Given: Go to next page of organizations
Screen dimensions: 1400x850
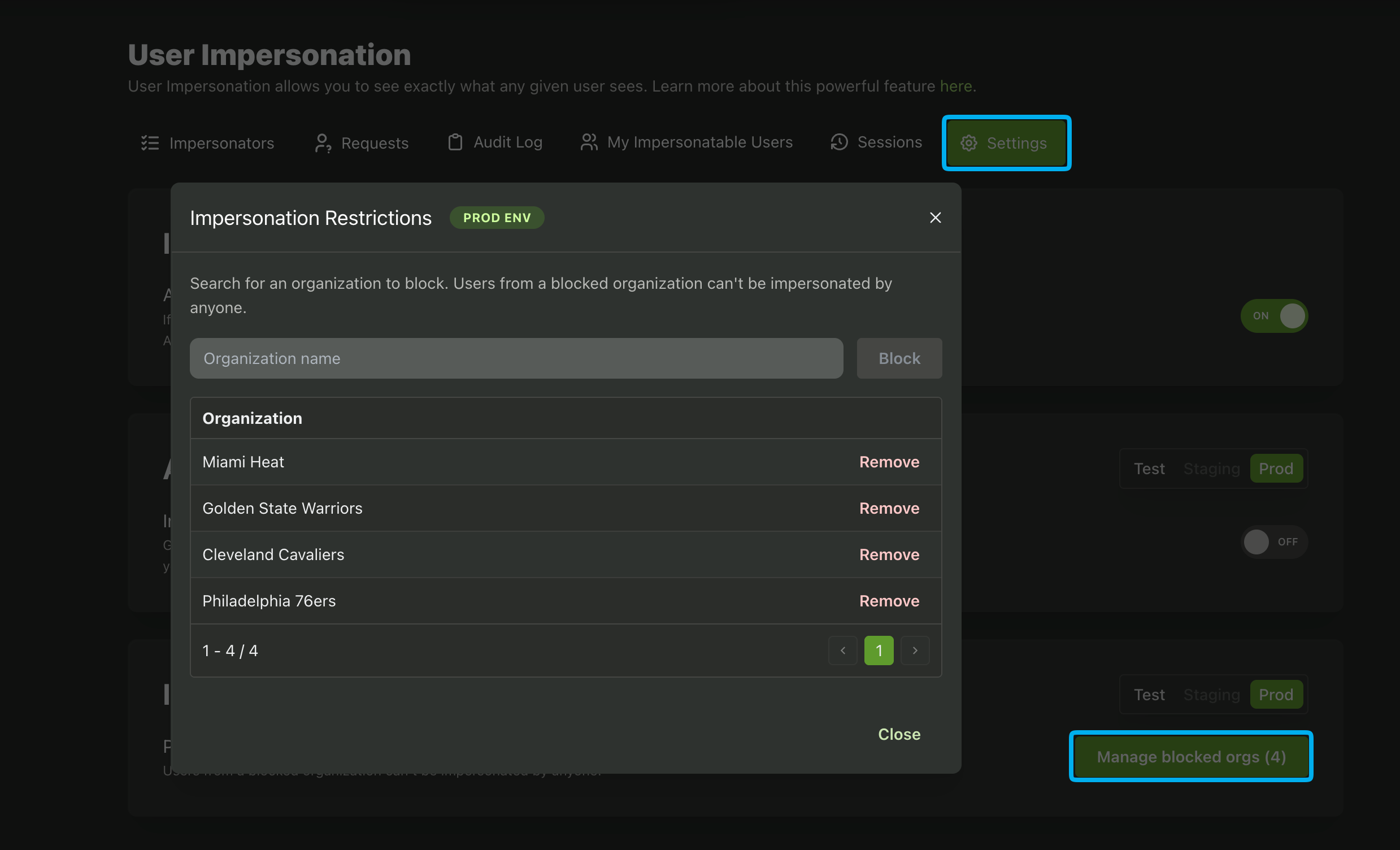Looking at the screenshot, I should click(x=915, y=650).
